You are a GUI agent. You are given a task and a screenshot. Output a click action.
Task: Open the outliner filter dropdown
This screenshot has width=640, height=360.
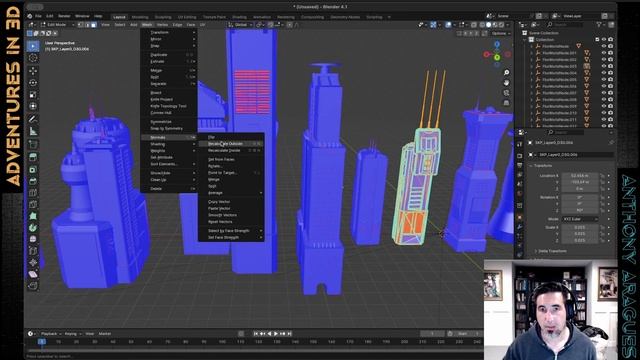point(601,25)
